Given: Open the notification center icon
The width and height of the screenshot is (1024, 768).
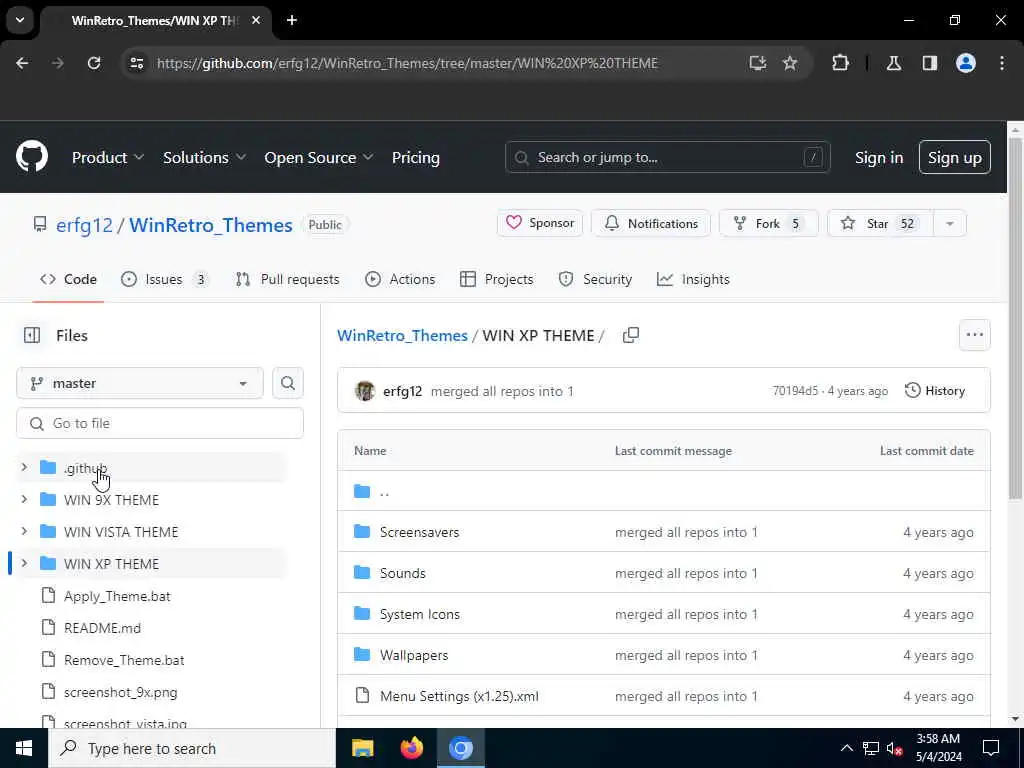Looking at the screenshot, I should pos(991,748).
